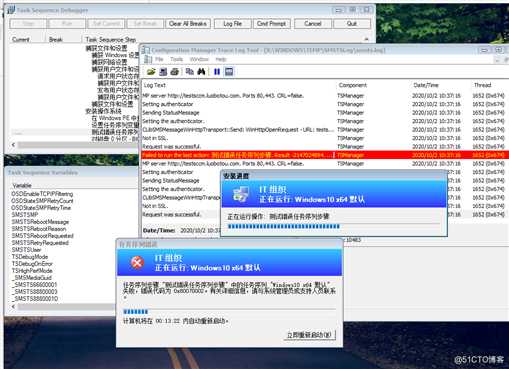Screen dimensions: 509x369
Task: Sort by the Date/Time column header
Action: click(x=426, y=85)
